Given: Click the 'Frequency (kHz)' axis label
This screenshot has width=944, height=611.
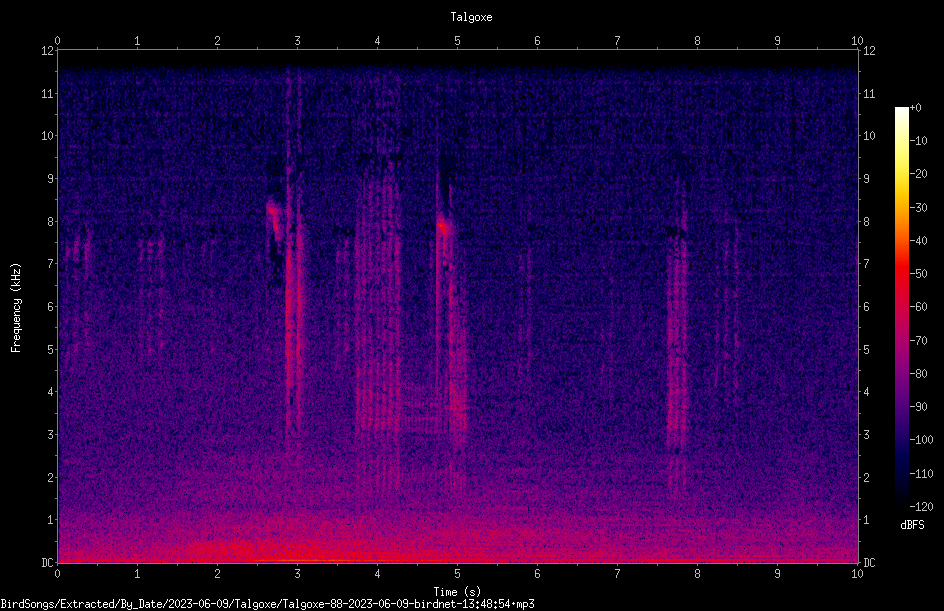Looking at the screenshot, I should click(x=16, y=308).
